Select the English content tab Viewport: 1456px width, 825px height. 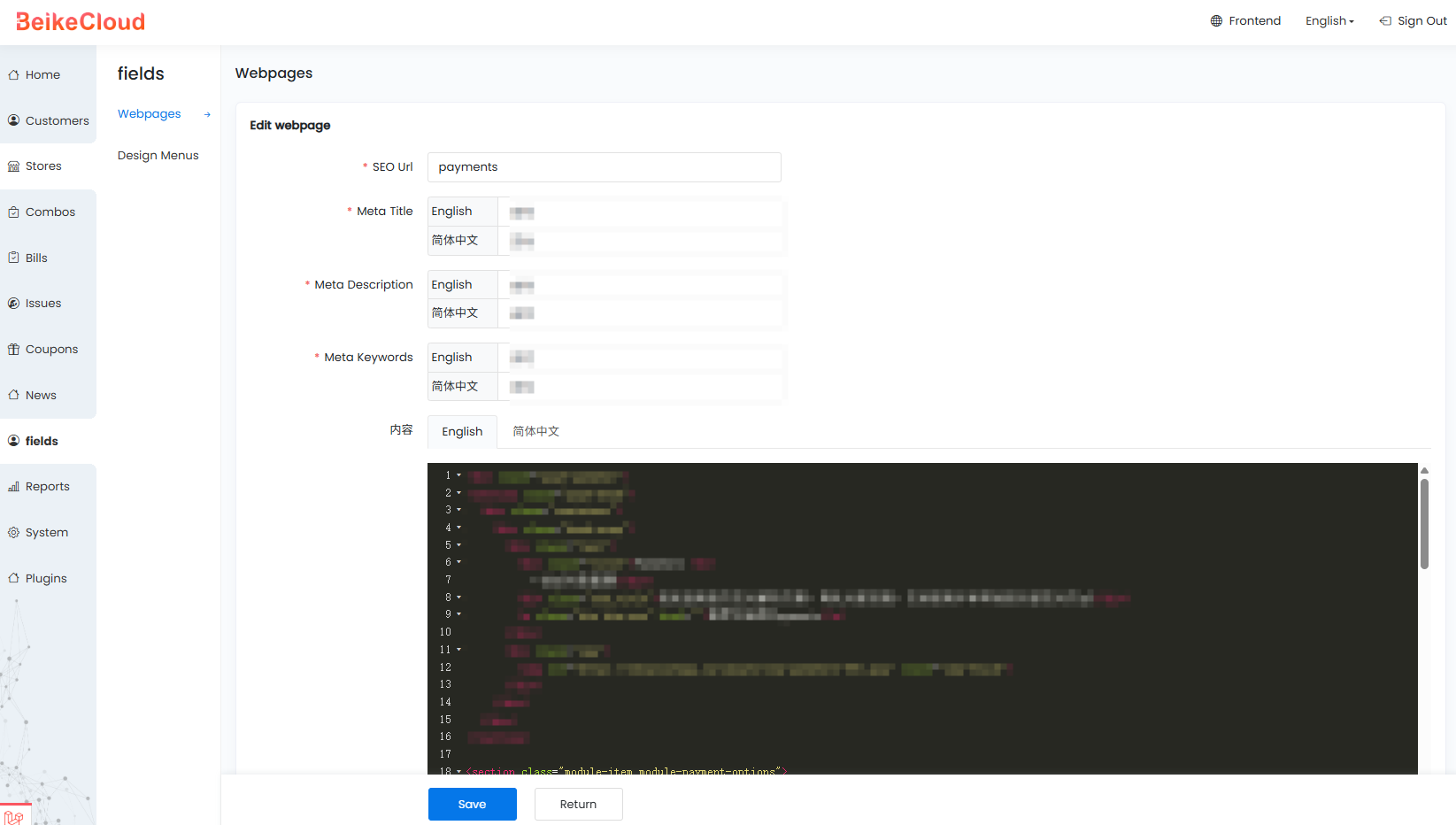pos(462,432)
